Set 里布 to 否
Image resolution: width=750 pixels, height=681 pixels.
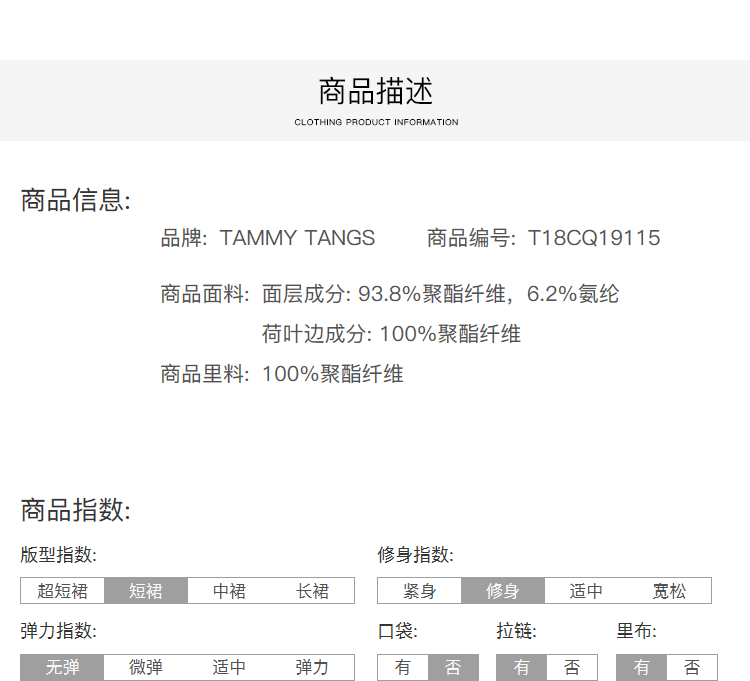point(691,667)
